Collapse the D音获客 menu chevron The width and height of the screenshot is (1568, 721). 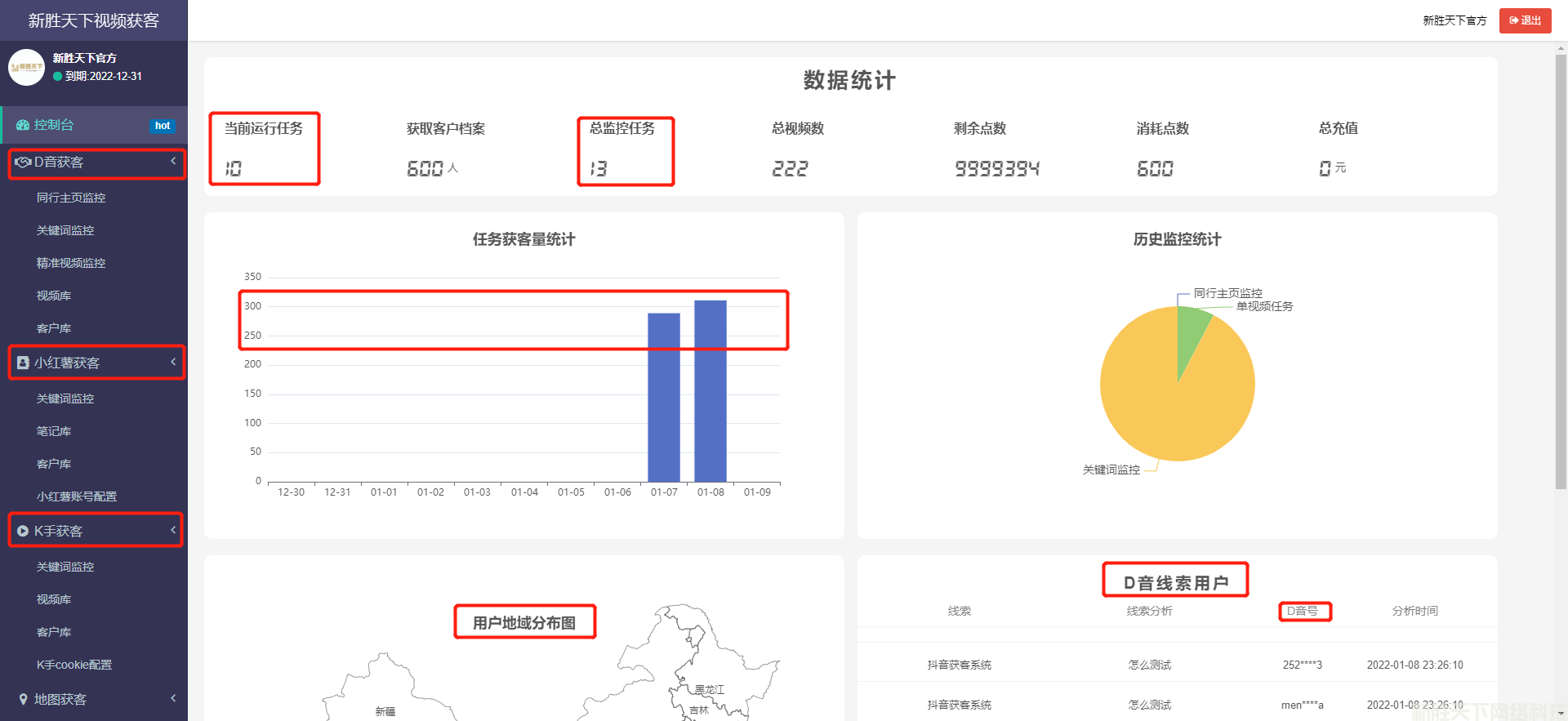coord(173,162)
